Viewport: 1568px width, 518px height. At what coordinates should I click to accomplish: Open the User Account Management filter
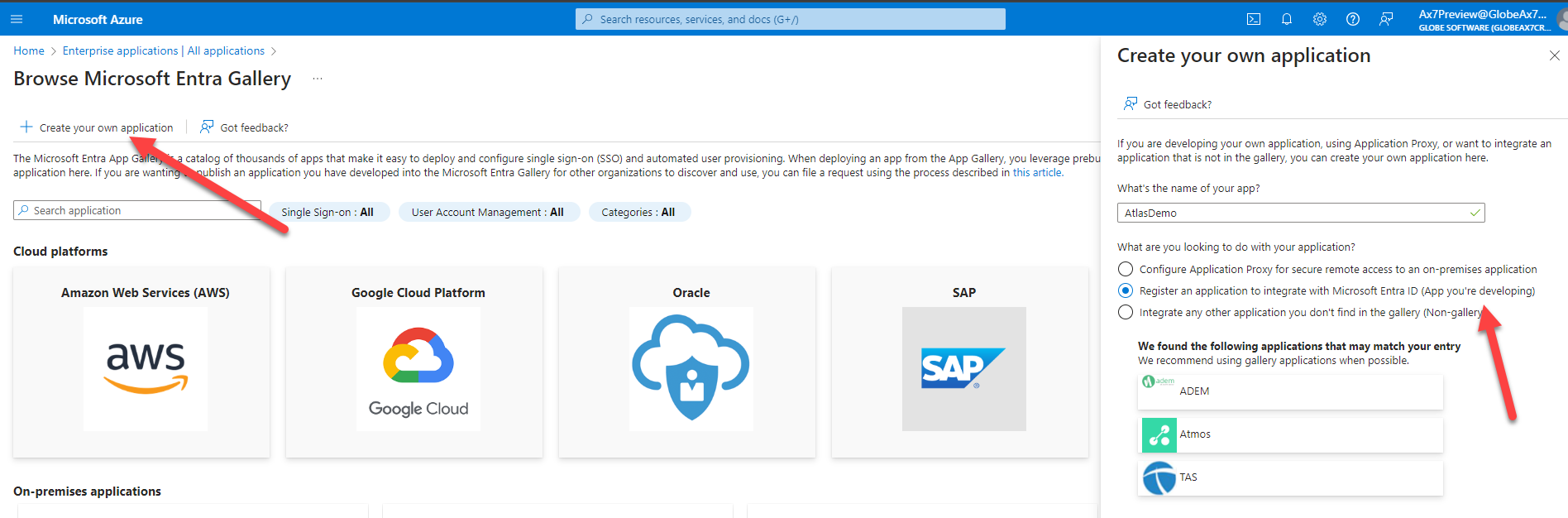(489, 212)
